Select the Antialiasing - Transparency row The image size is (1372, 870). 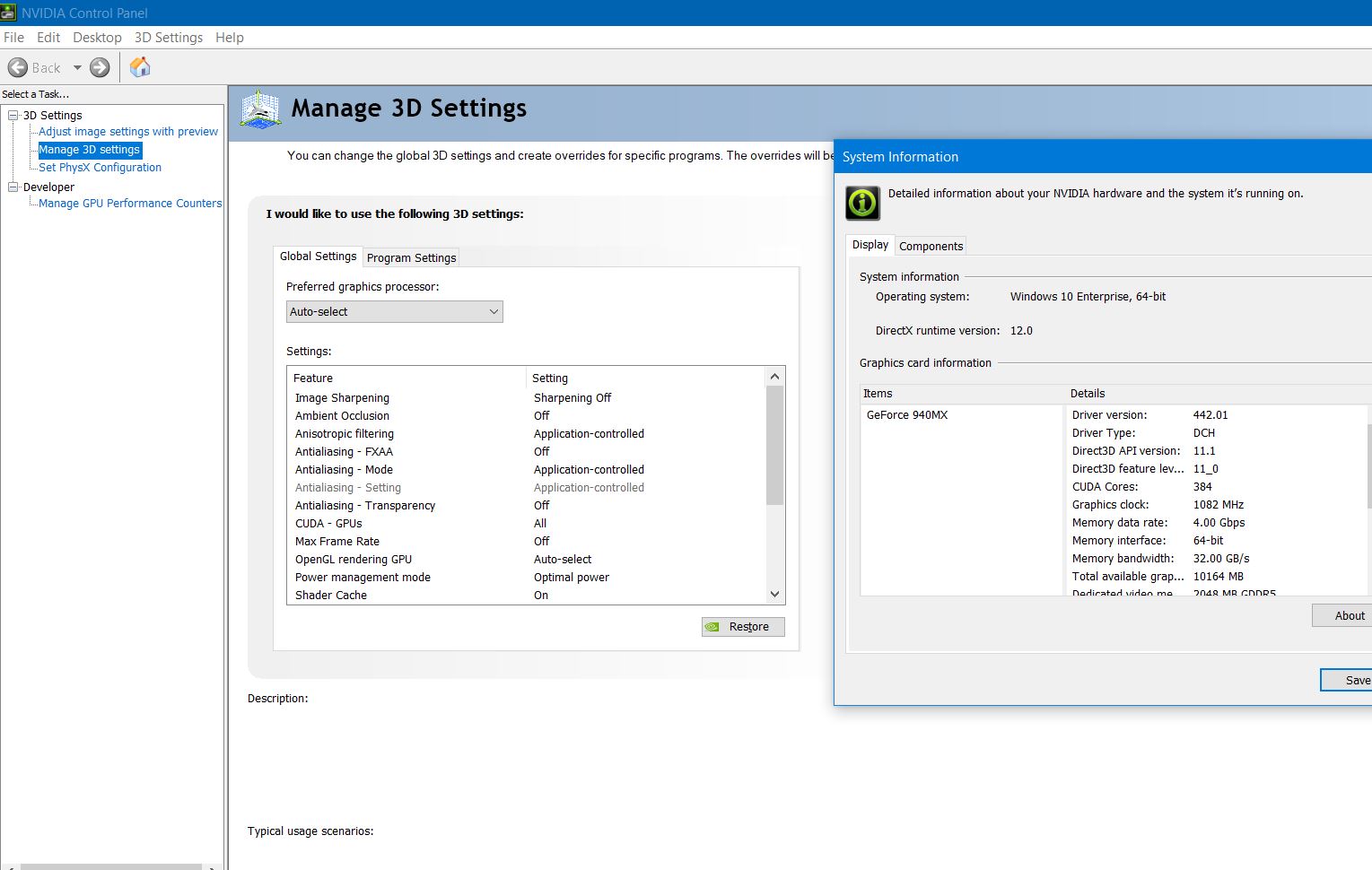click(527, 506)
